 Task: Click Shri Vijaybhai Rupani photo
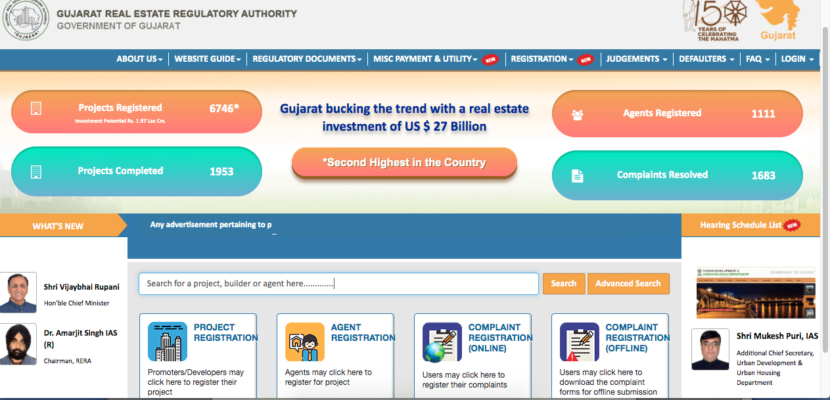(x=18, y=293)
